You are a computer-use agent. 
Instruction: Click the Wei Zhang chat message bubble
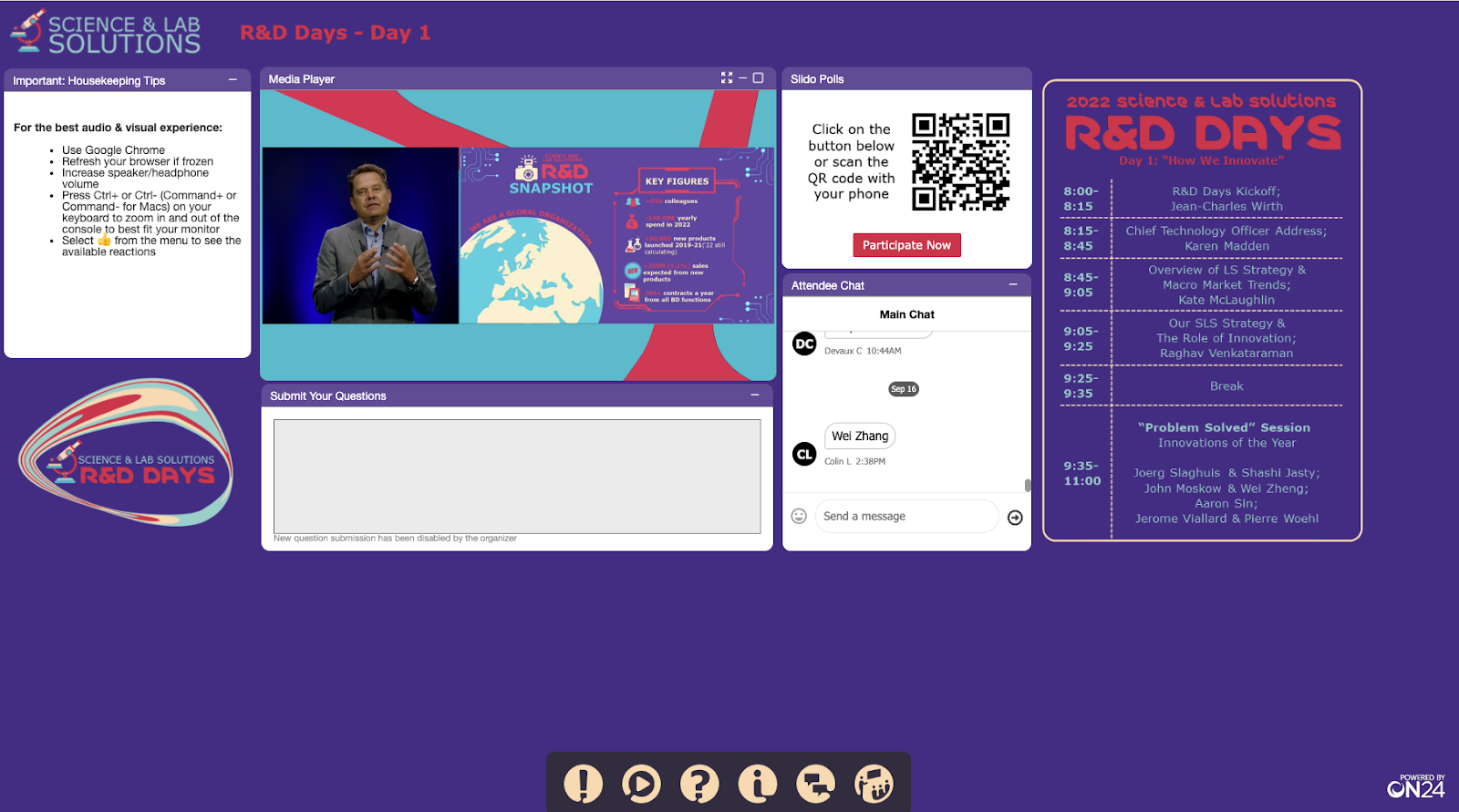tap(860, 436)
